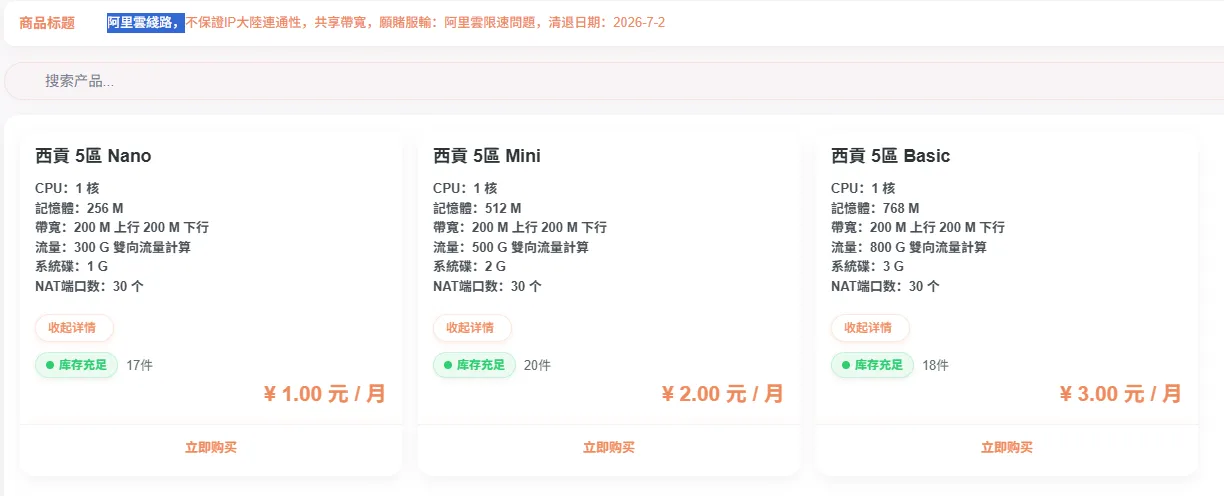The image size is (1224, 496).
Task: Focus the 搜索产品 search field
Action: (612, 81)
